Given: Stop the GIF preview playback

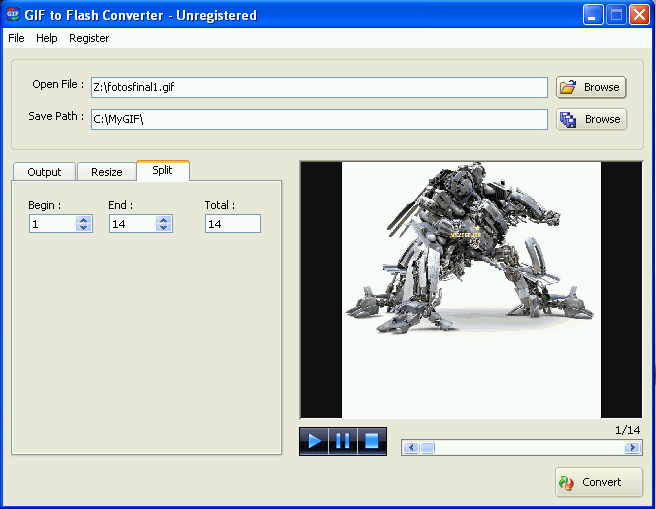Looking at the screenshot, I should pos(372,441).
